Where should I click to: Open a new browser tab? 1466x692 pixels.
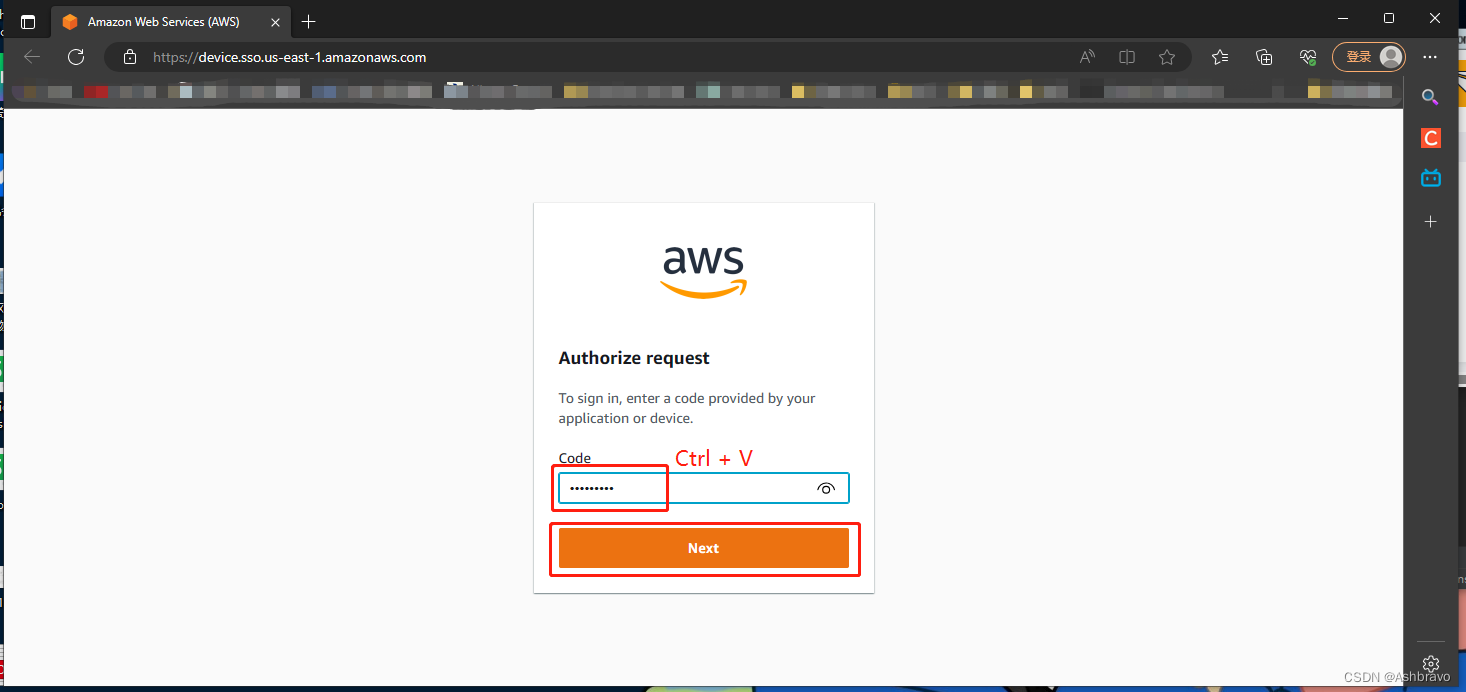(308, 21)
